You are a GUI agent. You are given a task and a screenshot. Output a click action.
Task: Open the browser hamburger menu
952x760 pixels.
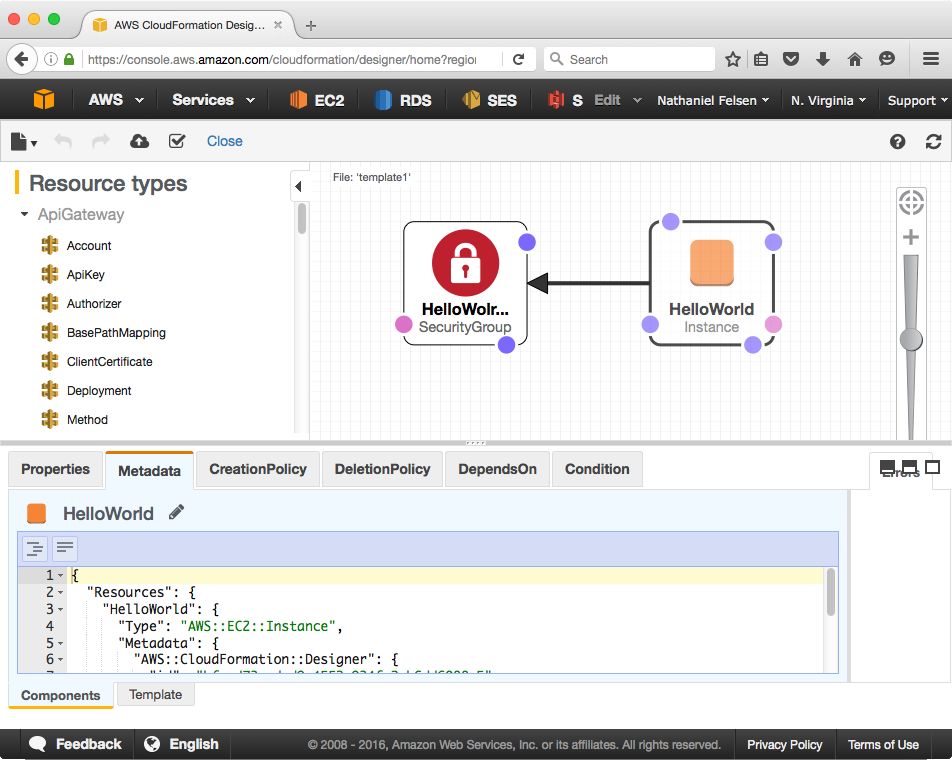[931, 59]
